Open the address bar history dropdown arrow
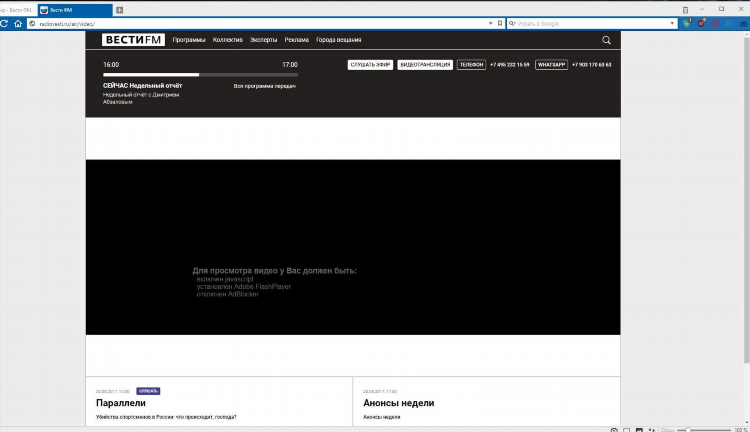This screenshot has height=432, width=750. pos(490,23)
